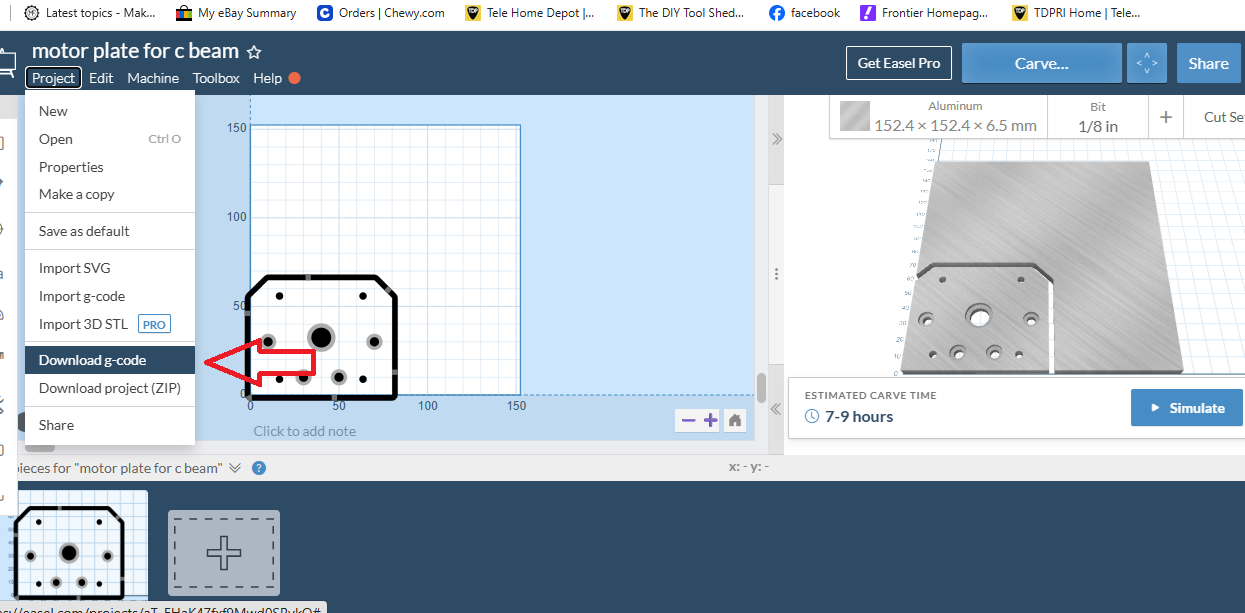Select Properties menu entry
This screenshot has width=1245, height=613.
point(110,167)
